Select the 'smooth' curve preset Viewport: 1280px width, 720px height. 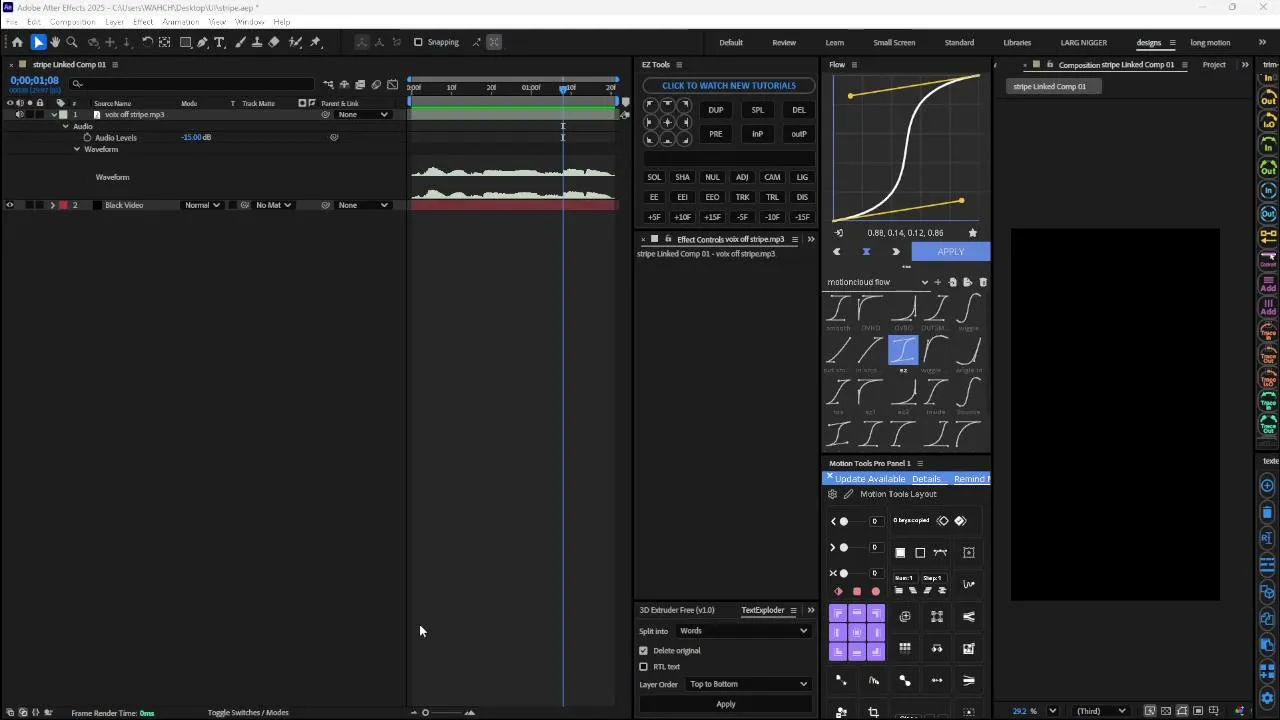coord(838,309)
